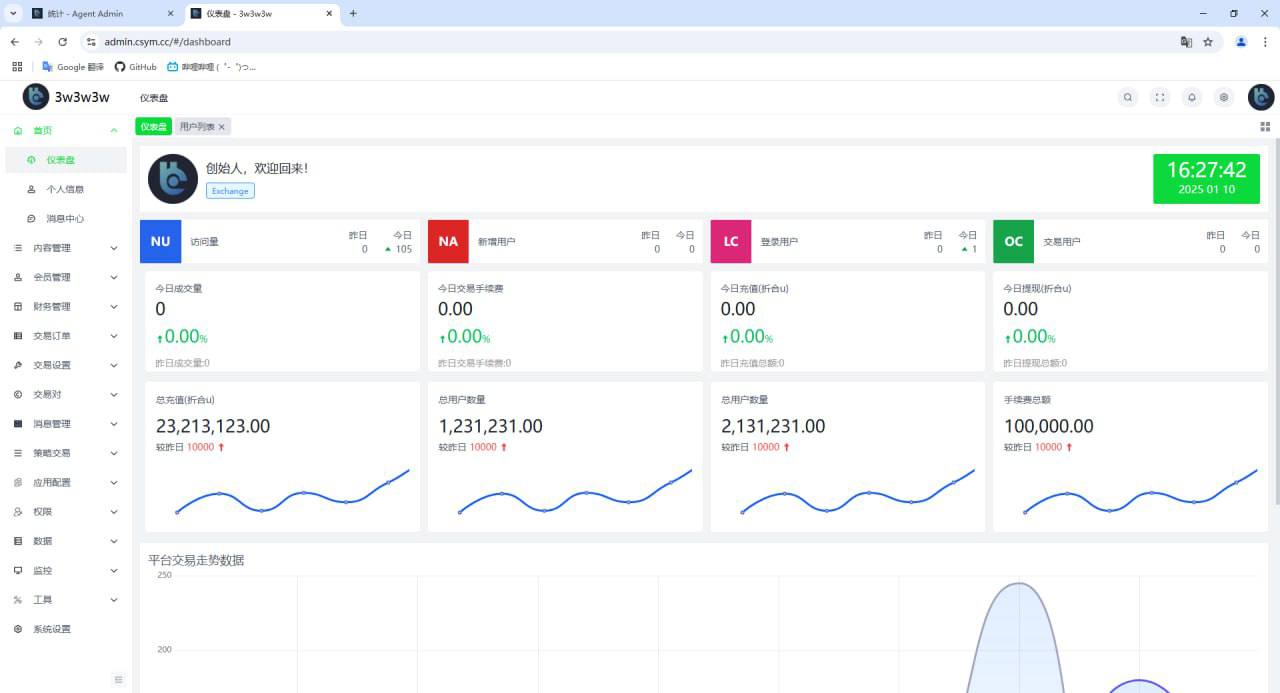1280x693 pixels.
Task: Toggle fullscreen mode icon in the header
Action: (1160, 97)
